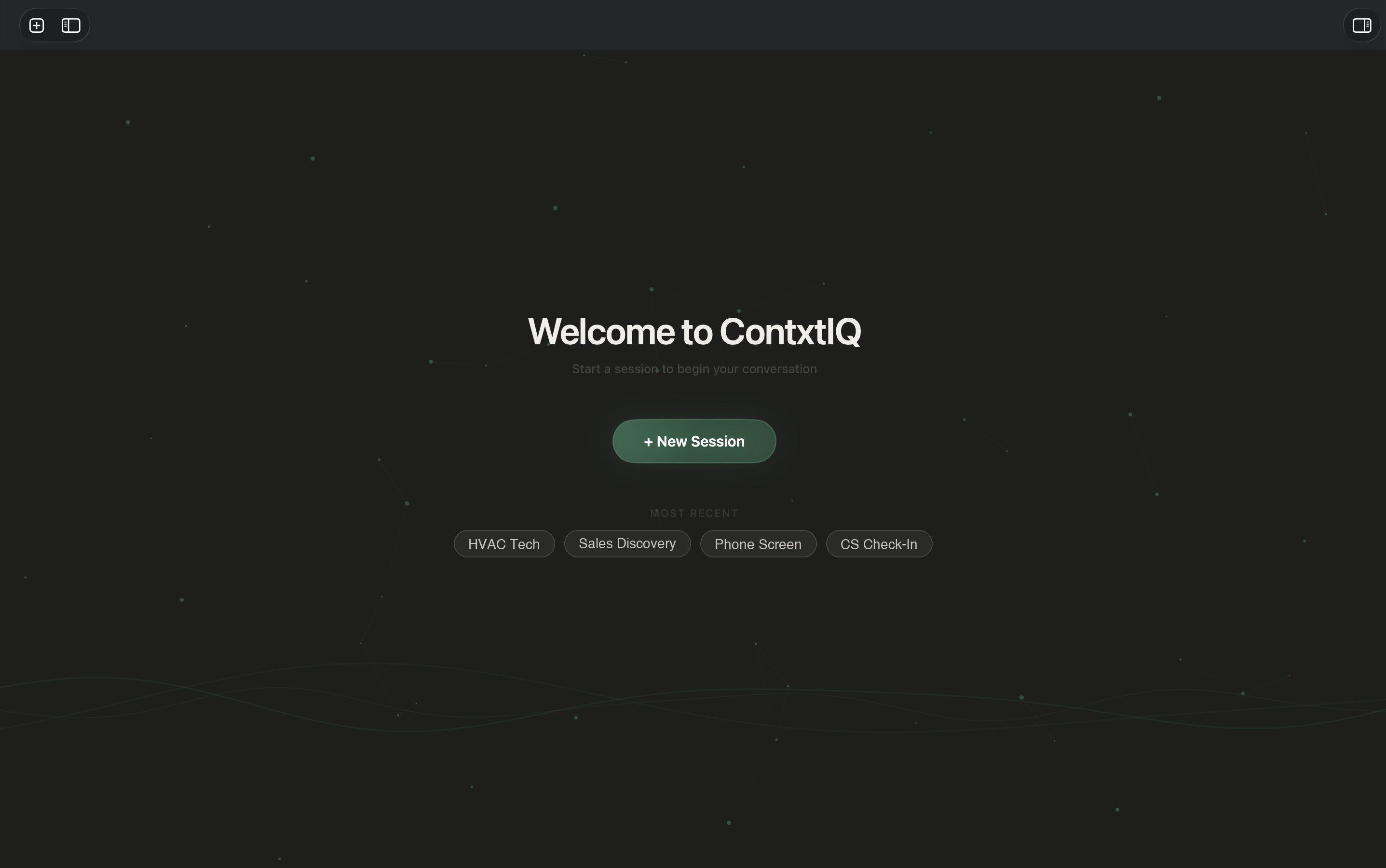The width and height of the screenshot is (1386, 868).
Task: Open the Sales Discovery recent session
Action: (x=627, y=543)
